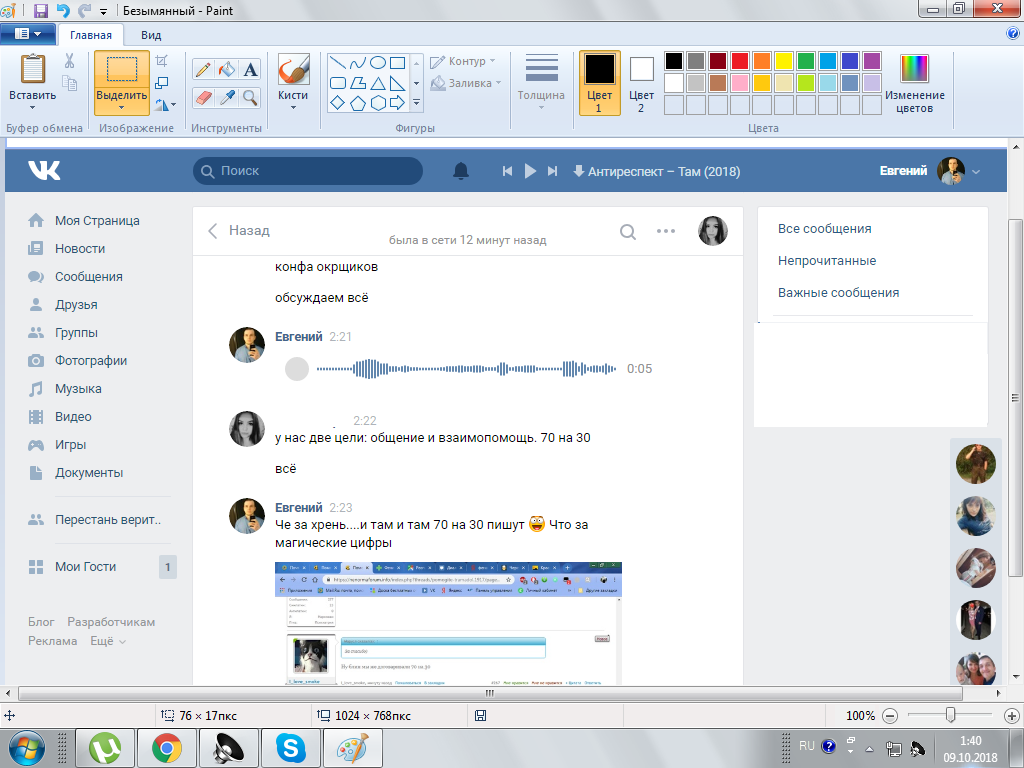
Task: Select the Fill with color bucket tool
Action: (x=226, y=69)
